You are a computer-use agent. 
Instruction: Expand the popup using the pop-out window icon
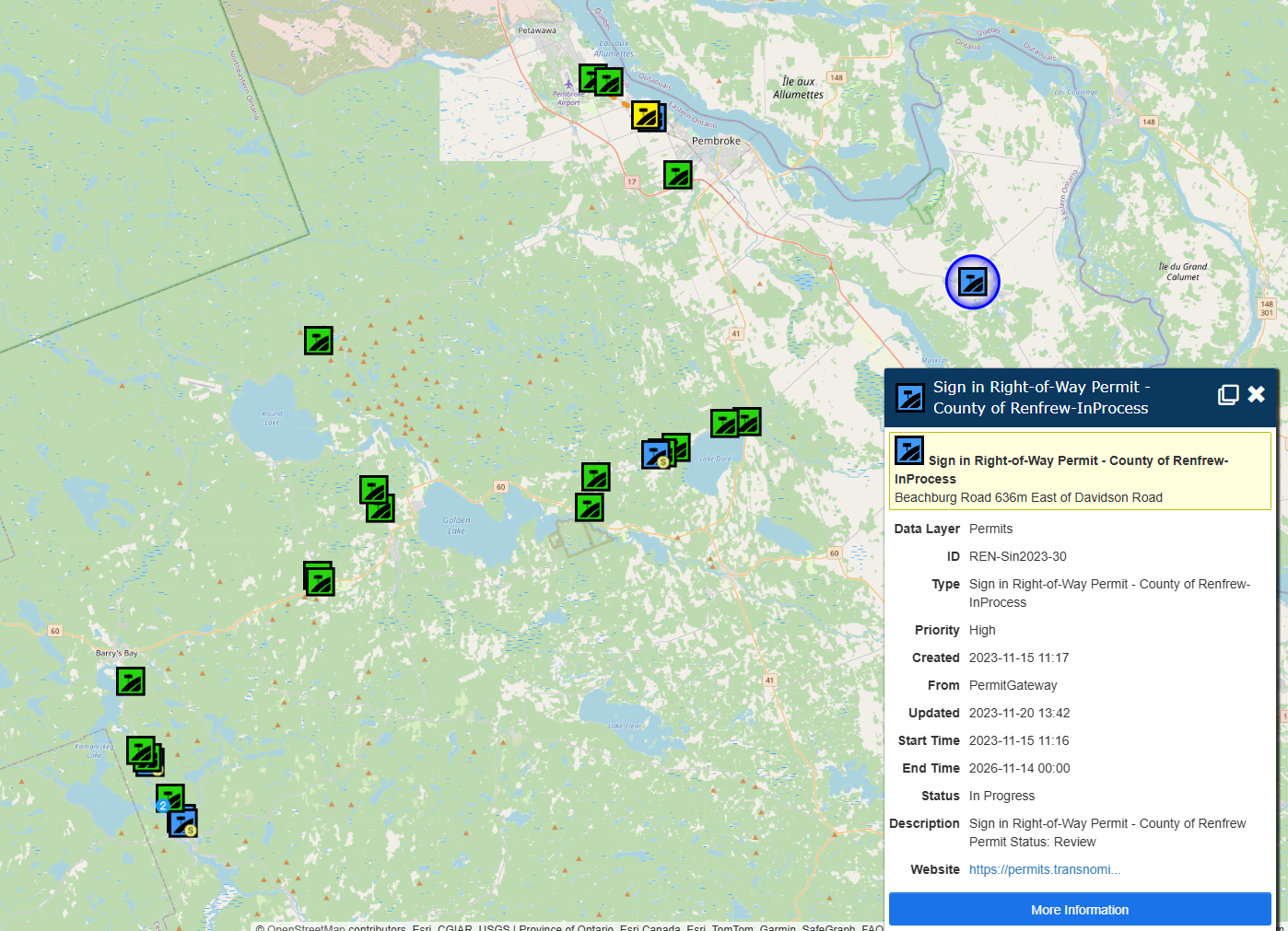[x=1227, y=395]
